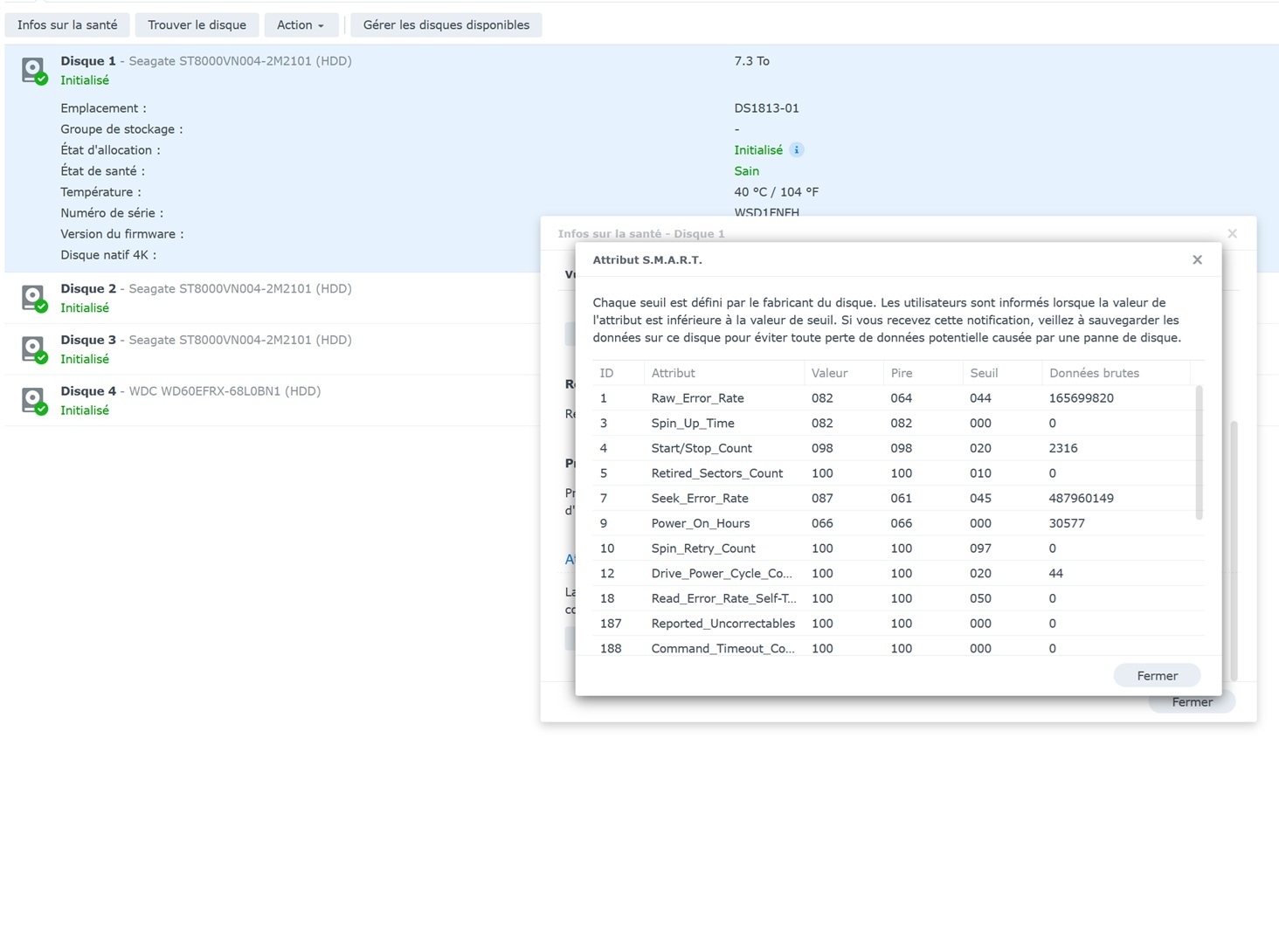This screenshot has height=952, width=1279.
Task: Click temperature 40 °C / 104 °F
Action: (776, 192)
